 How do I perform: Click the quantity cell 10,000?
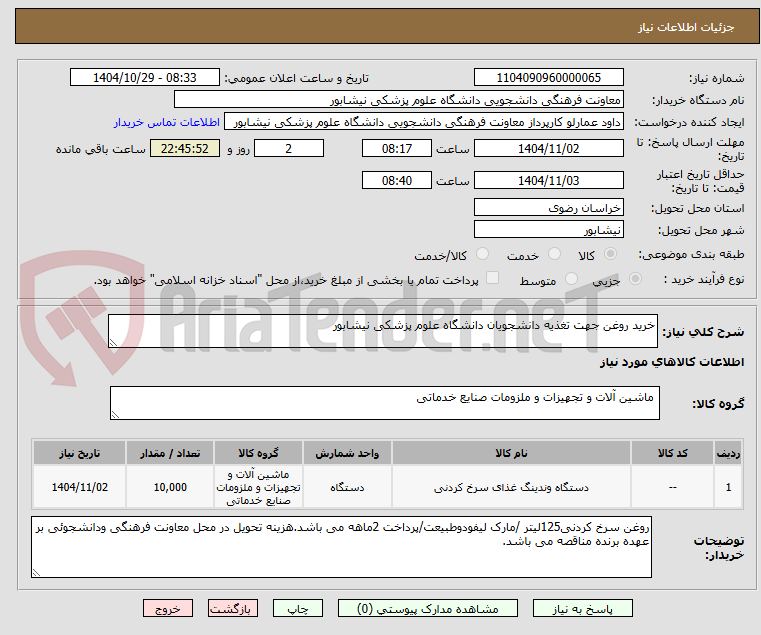[x=170, y=487]
